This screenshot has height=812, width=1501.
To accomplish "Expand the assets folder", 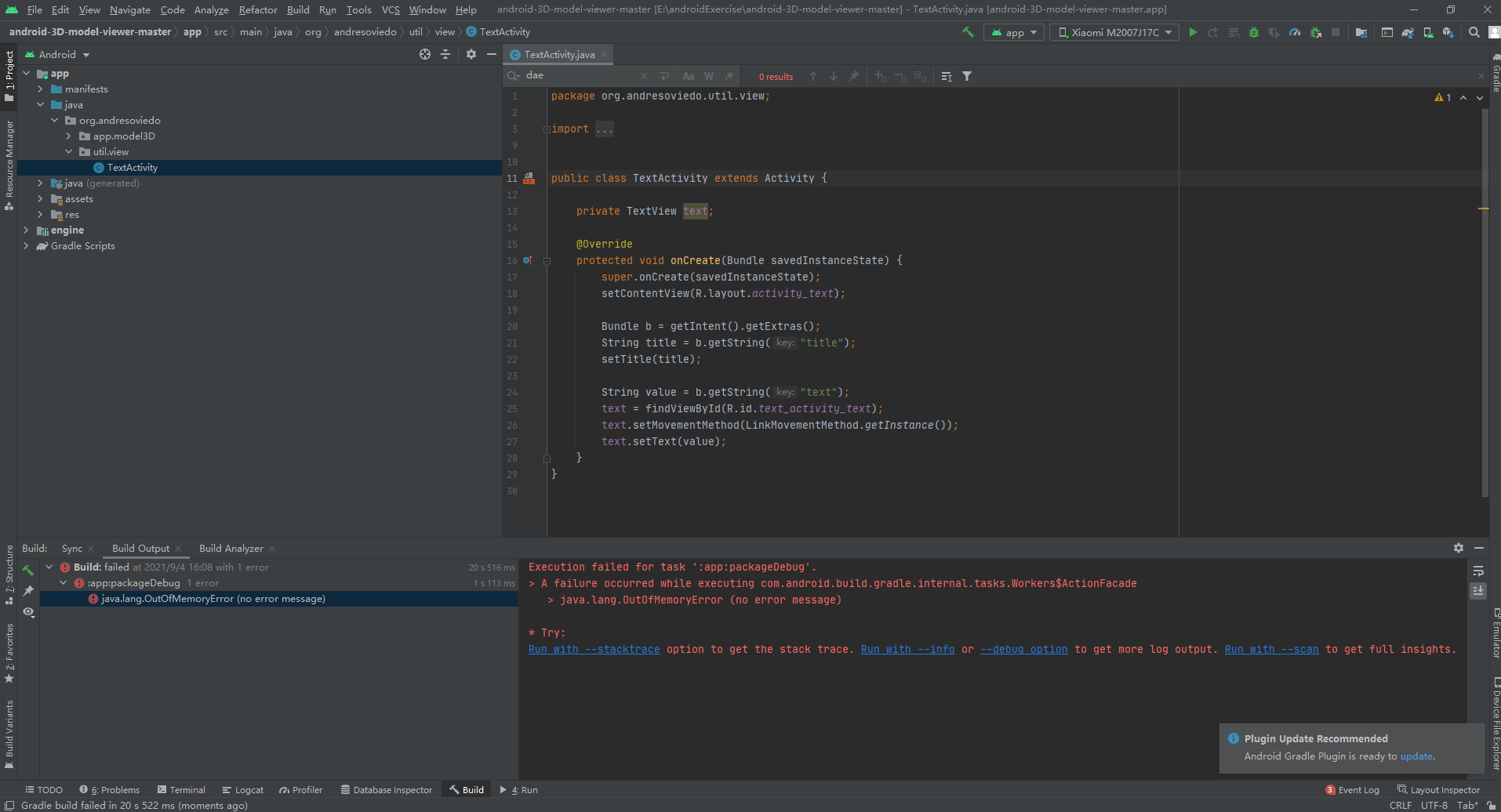I will point(40,198).
